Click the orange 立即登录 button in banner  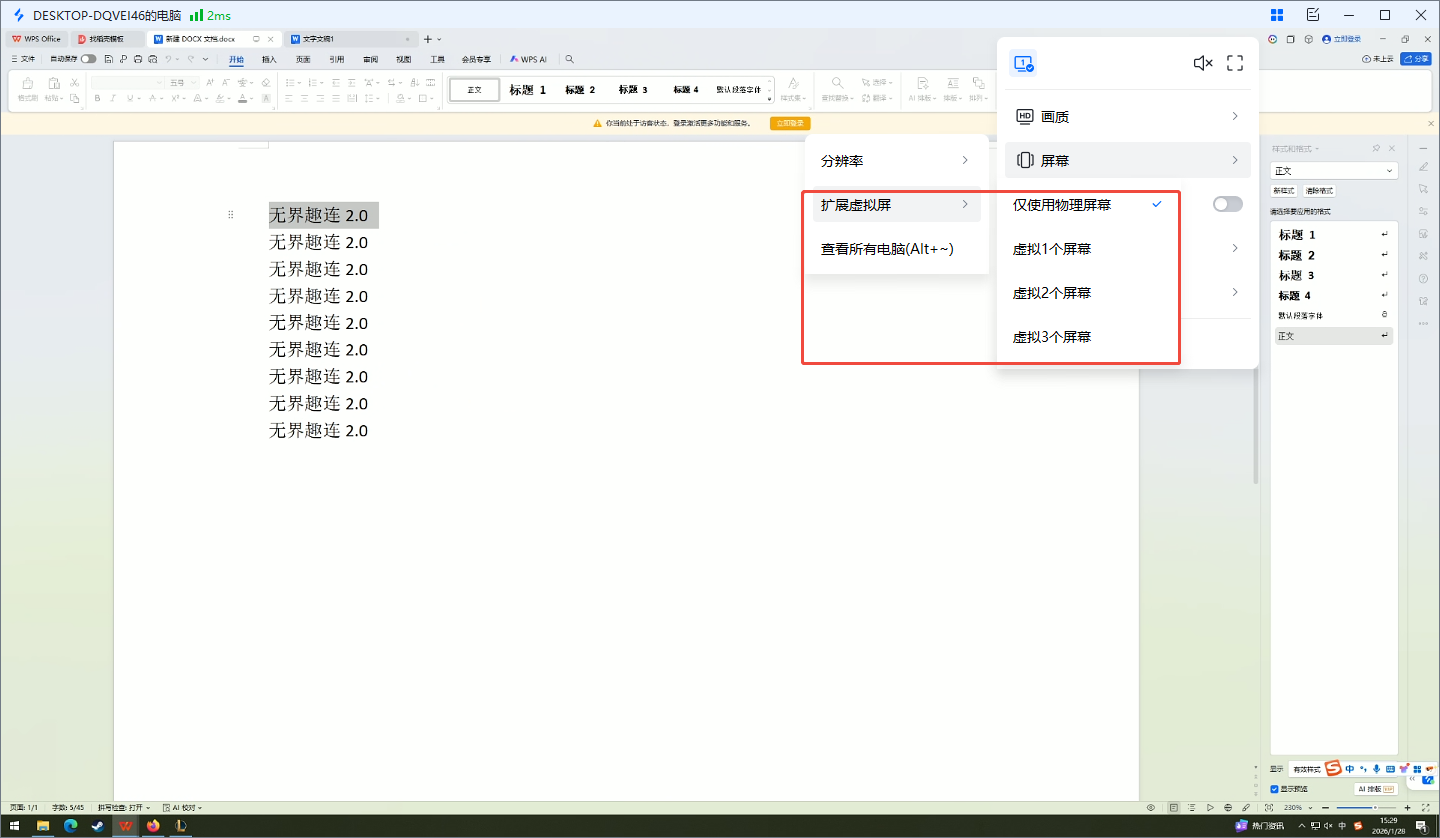pos(789,123)
